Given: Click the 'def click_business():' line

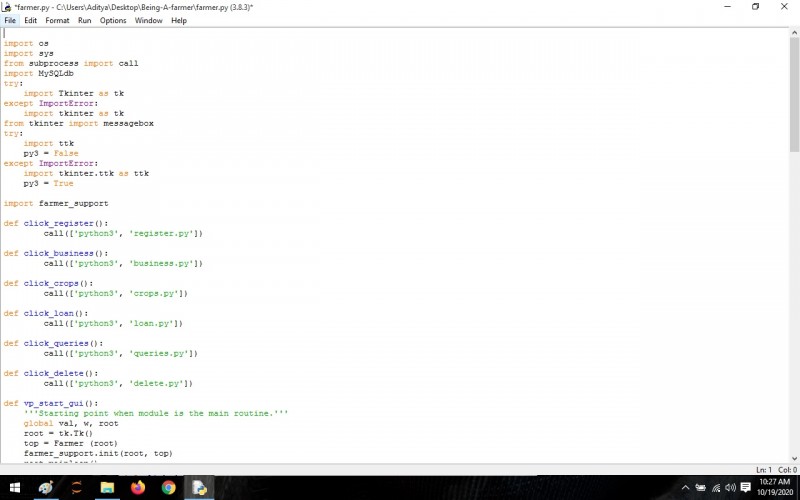Looking at the screenshot, I should click(56, 253).
